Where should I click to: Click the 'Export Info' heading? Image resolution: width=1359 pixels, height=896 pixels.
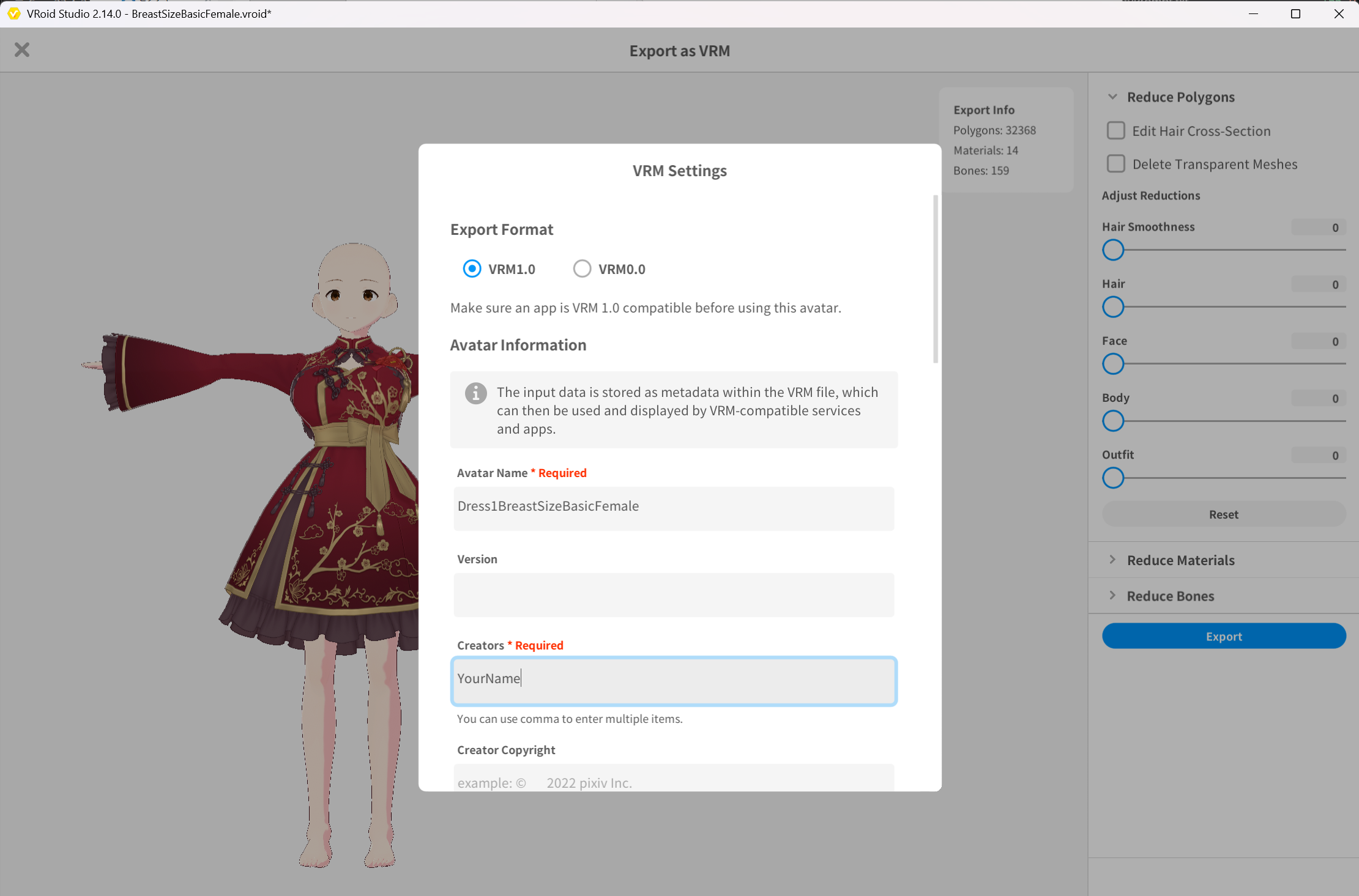[x=984, y=110]
